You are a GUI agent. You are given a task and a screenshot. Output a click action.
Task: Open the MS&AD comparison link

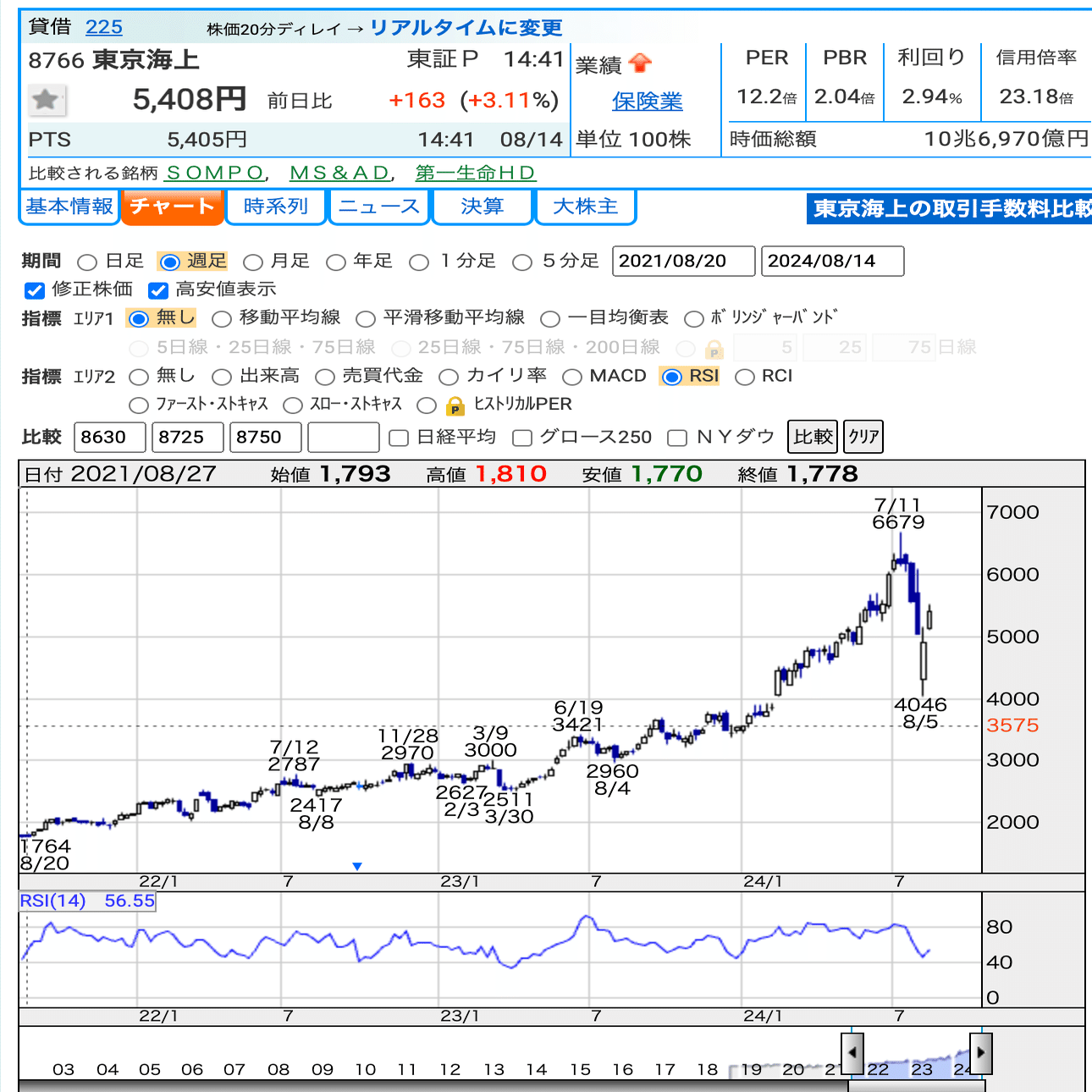(x=340, y=173)
